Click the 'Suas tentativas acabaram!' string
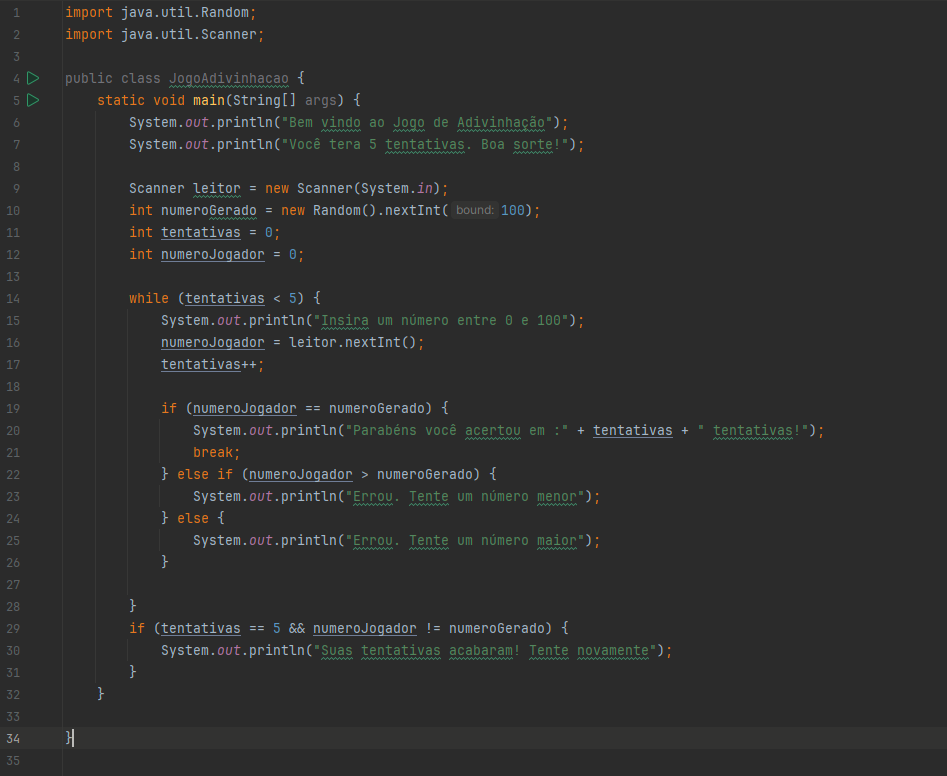The image size is (947, 776). point(417,650)
